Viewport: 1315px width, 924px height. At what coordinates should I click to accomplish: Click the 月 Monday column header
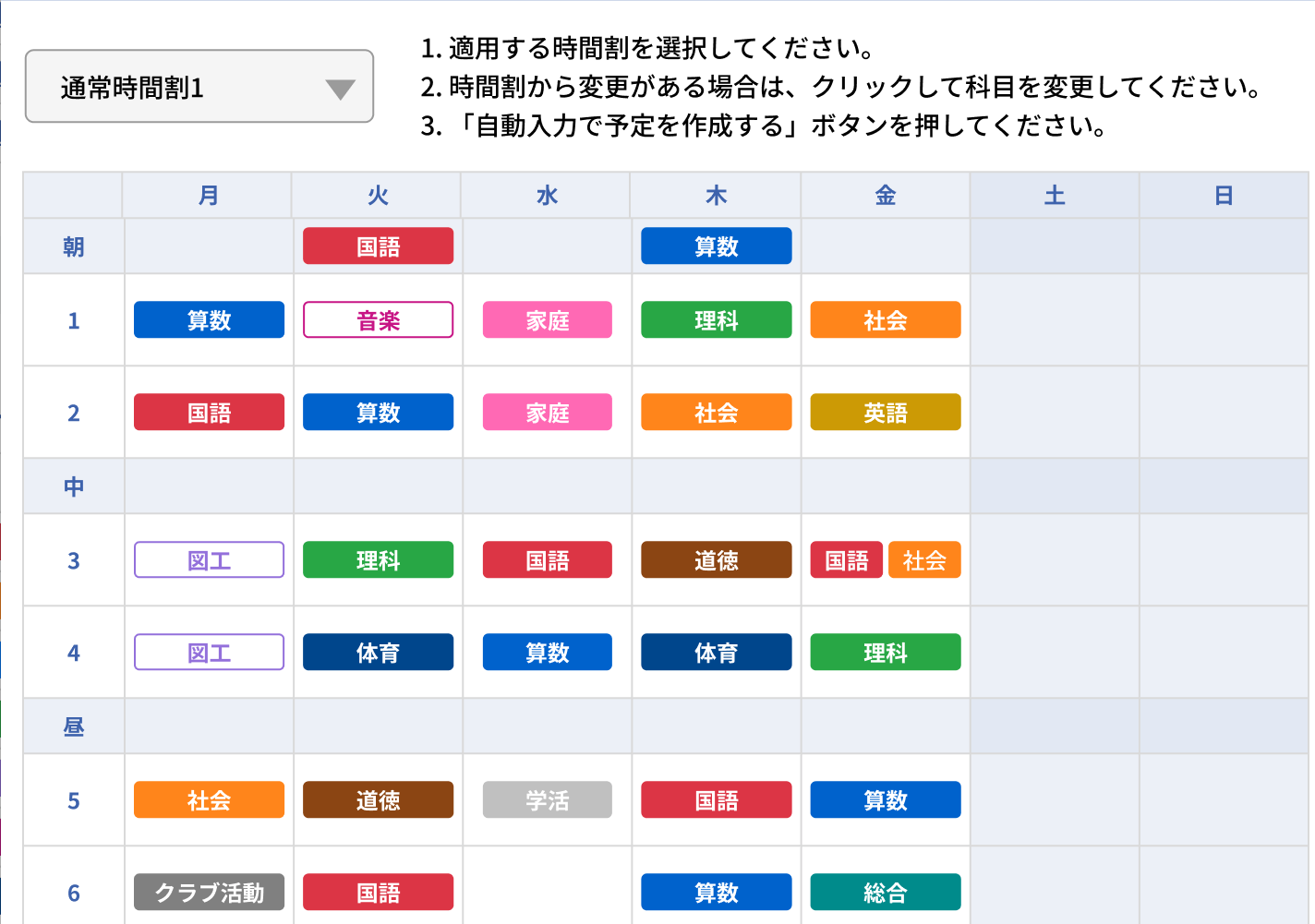[x=209, y=196]
